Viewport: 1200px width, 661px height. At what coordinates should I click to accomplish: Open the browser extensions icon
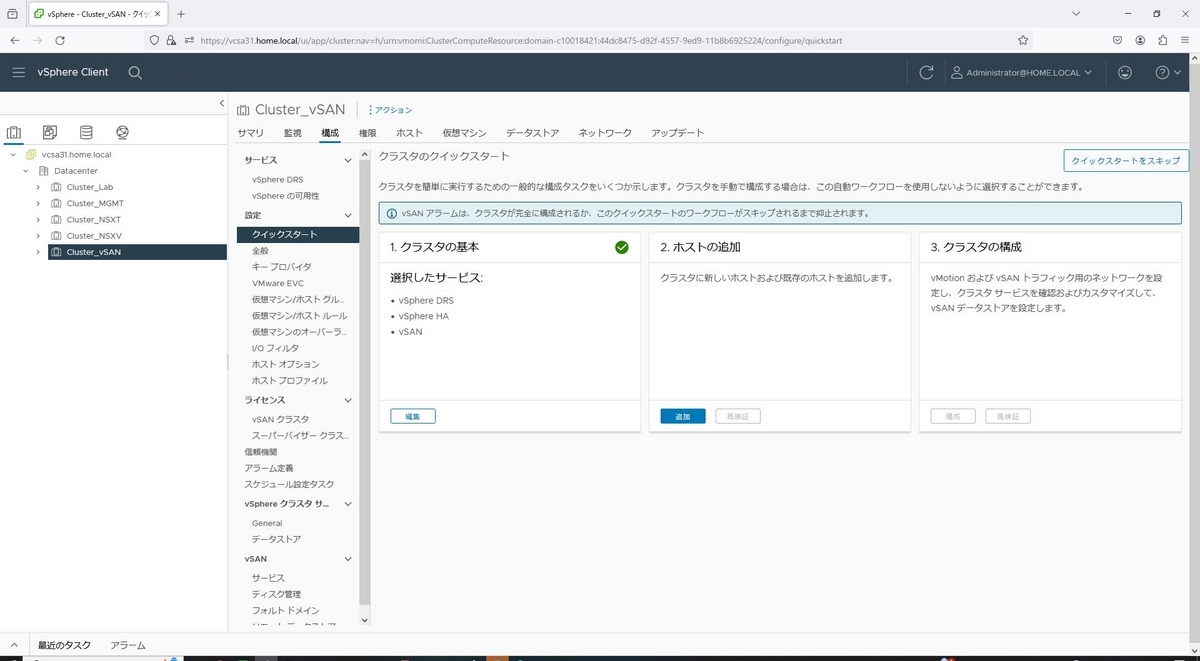point(1162,40)
